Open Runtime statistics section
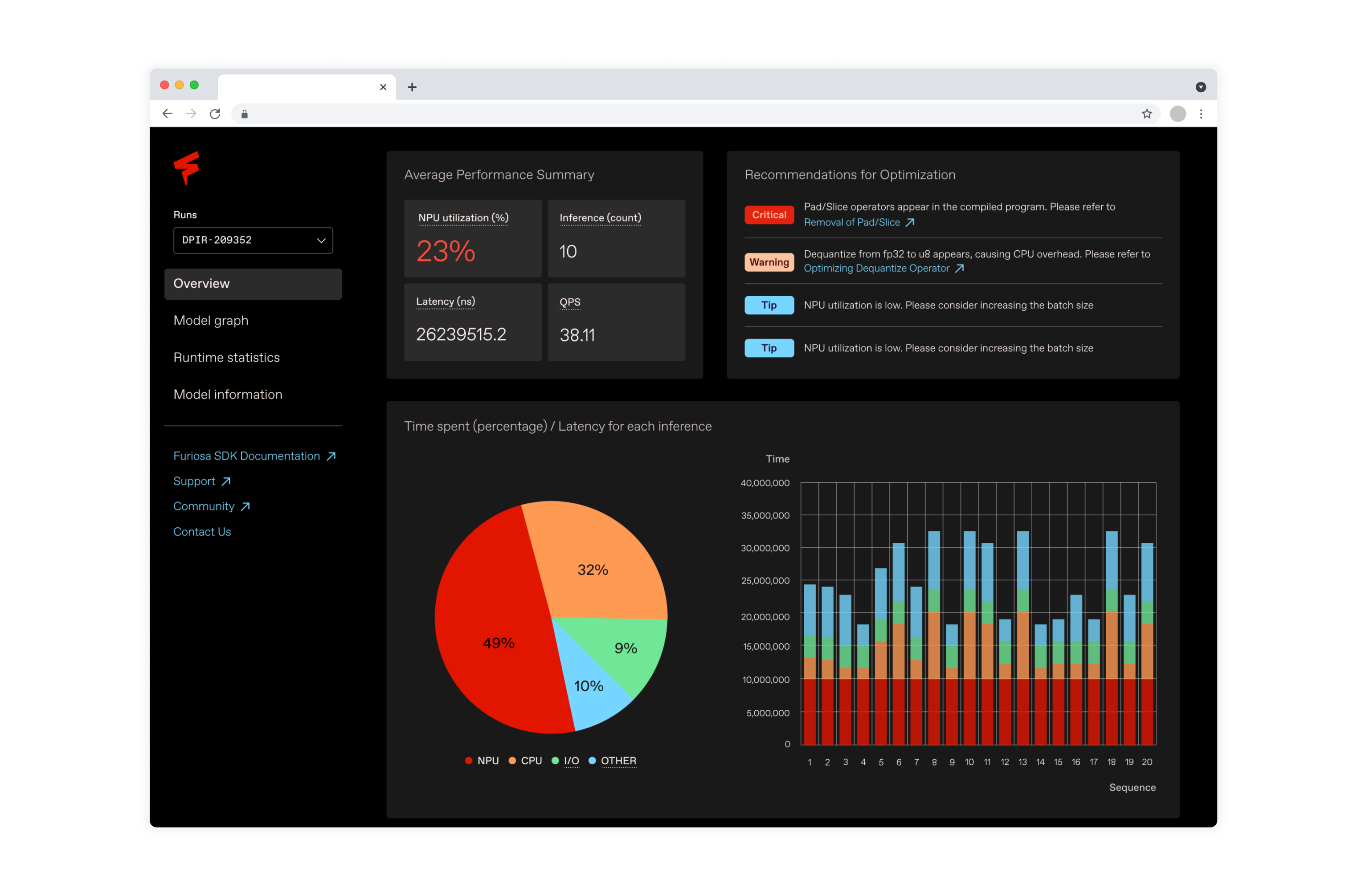Screen dimensions: 1366x896 227,357
